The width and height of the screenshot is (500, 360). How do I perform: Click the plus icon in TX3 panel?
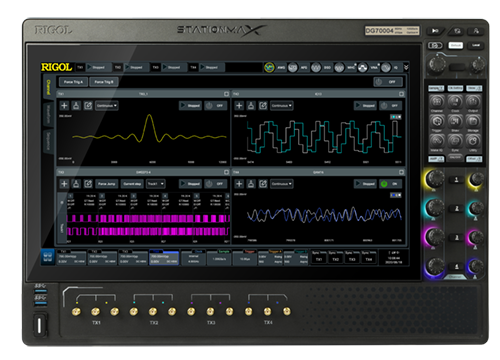coord(64,184)
